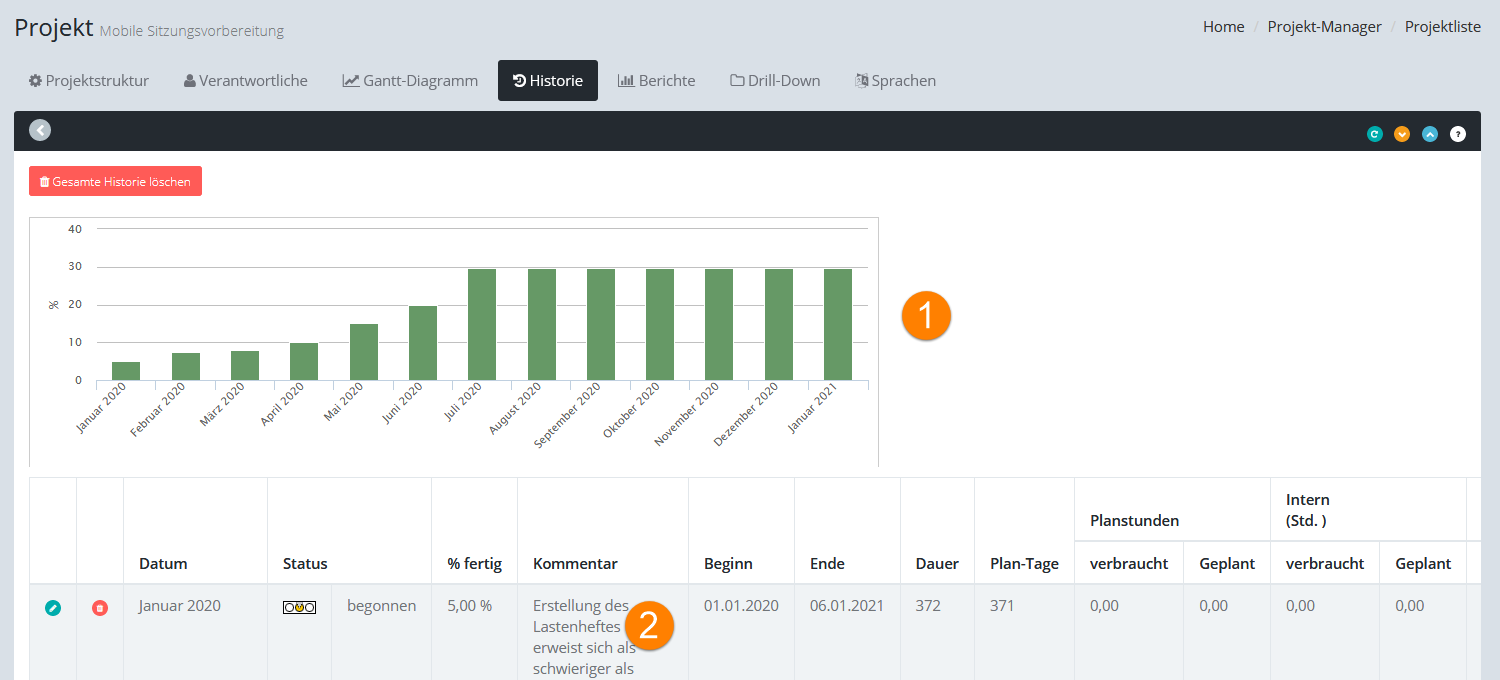Click the orange numbered marker 2
The width and height of the screenshot is (1500, 680).
pos(649,626)
